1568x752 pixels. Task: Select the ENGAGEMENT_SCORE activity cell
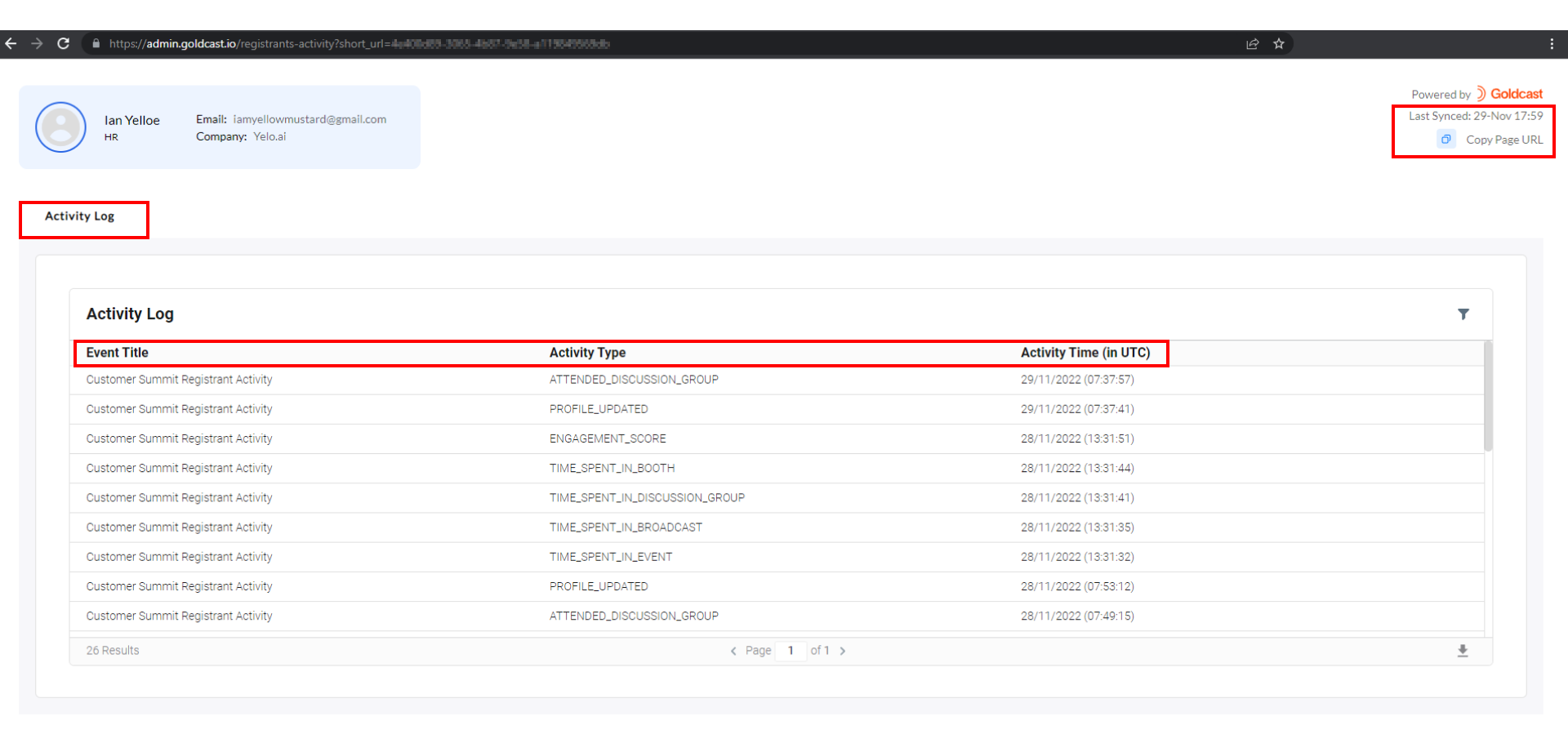(608, 438)
